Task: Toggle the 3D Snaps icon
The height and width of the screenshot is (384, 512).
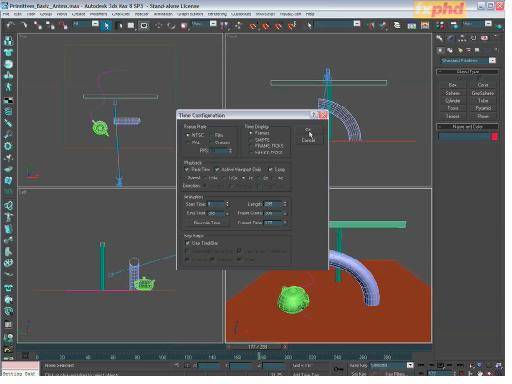Action: point(253,26)
